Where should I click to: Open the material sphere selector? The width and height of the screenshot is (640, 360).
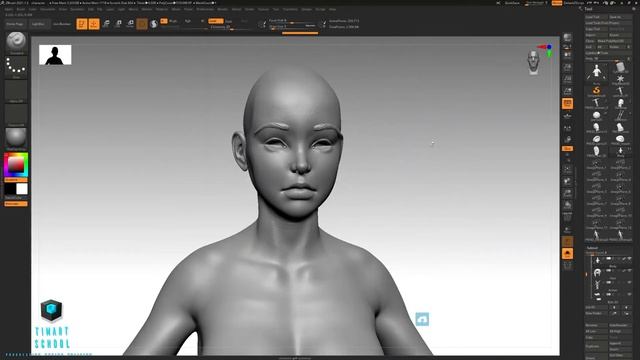click(16, 138)
